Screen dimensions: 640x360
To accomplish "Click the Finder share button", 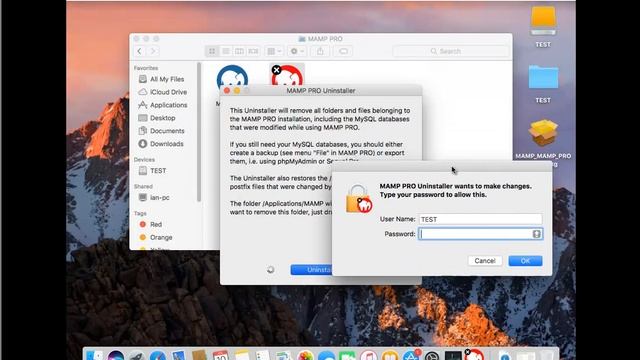I will 320,51.
